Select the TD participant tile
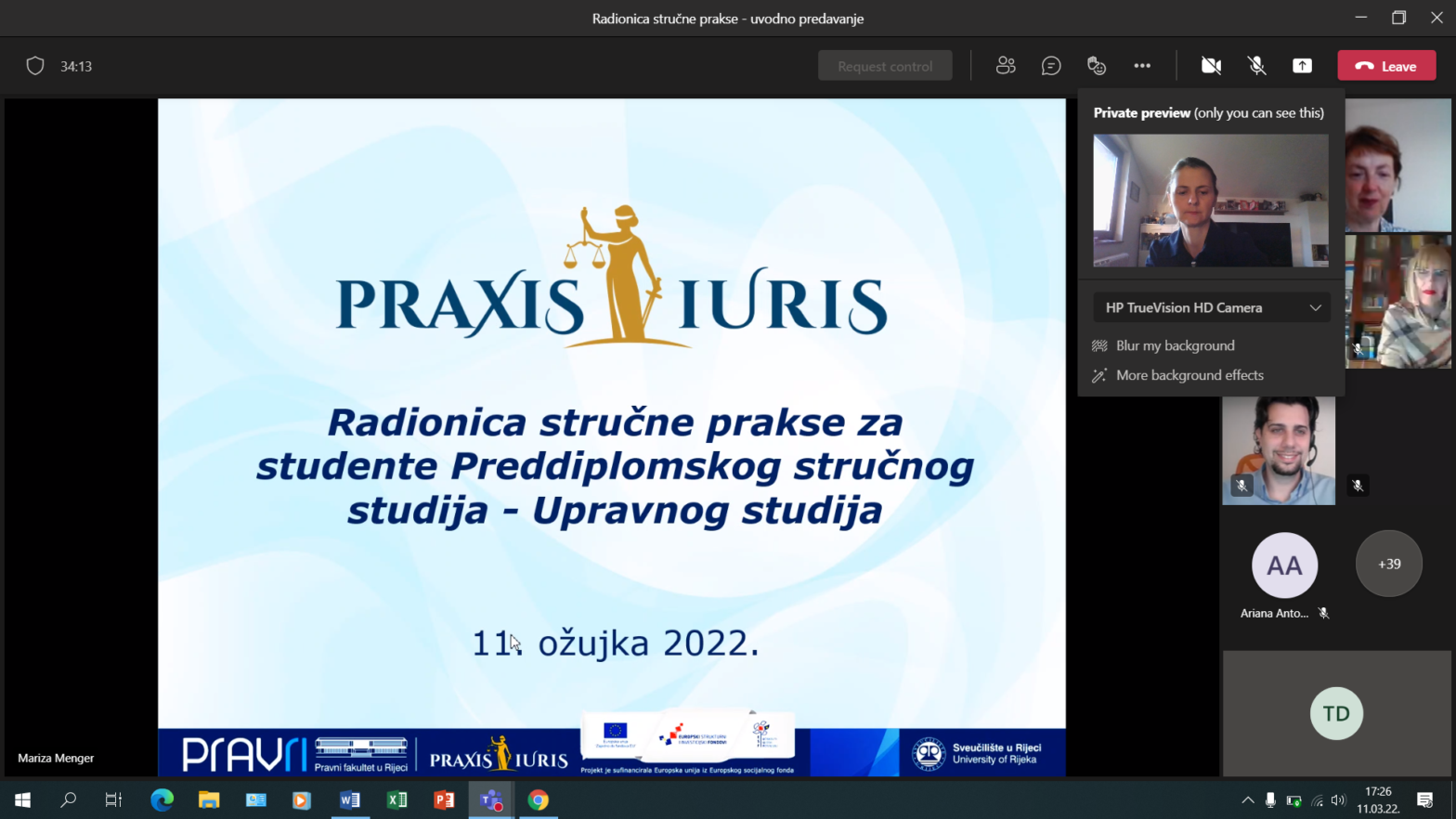Image resolution: width=1456 pixels, height=819 pixels. [1336, 713]
